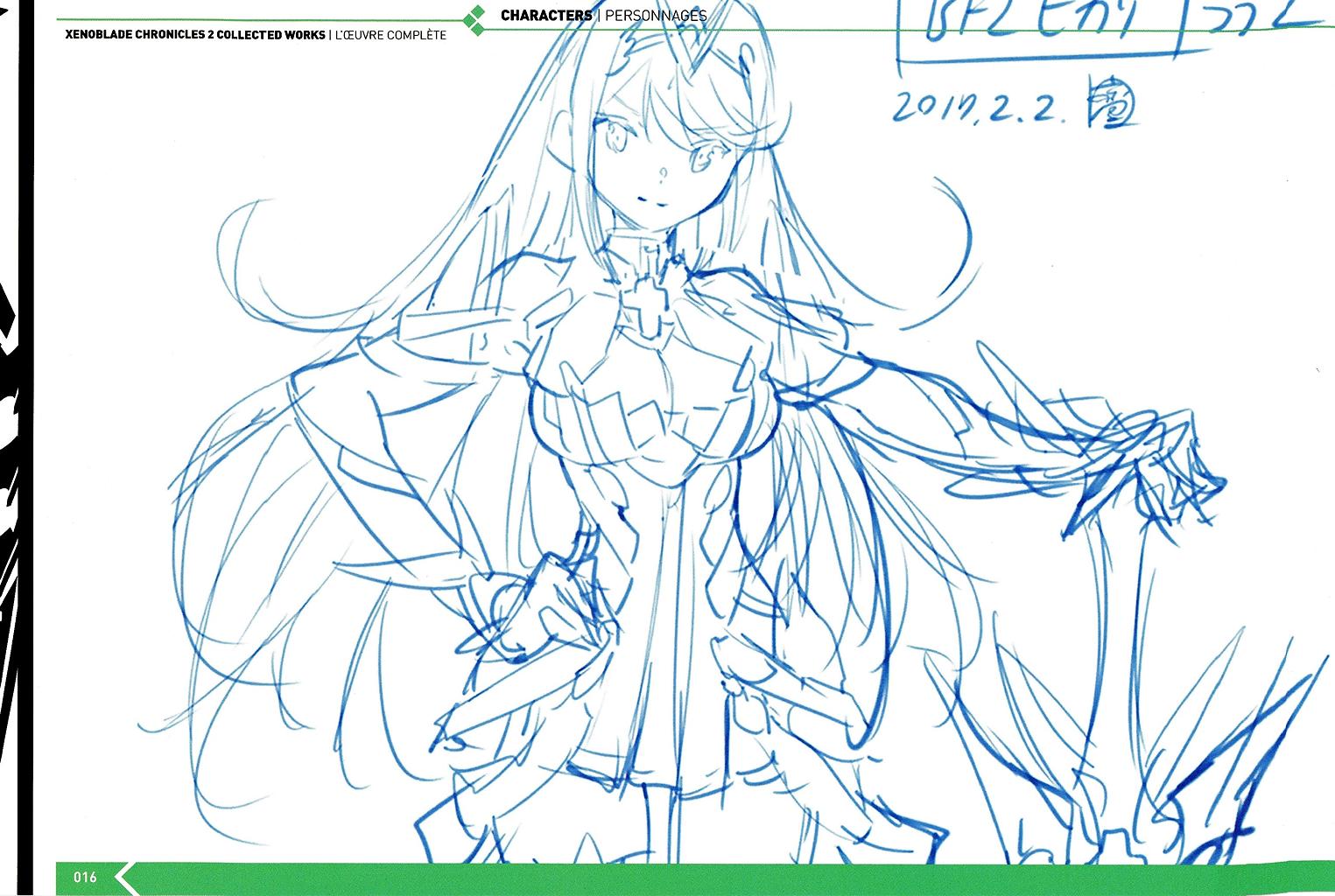Click the page number 016
Viewport: 1335px width, 896px height.
85,877
